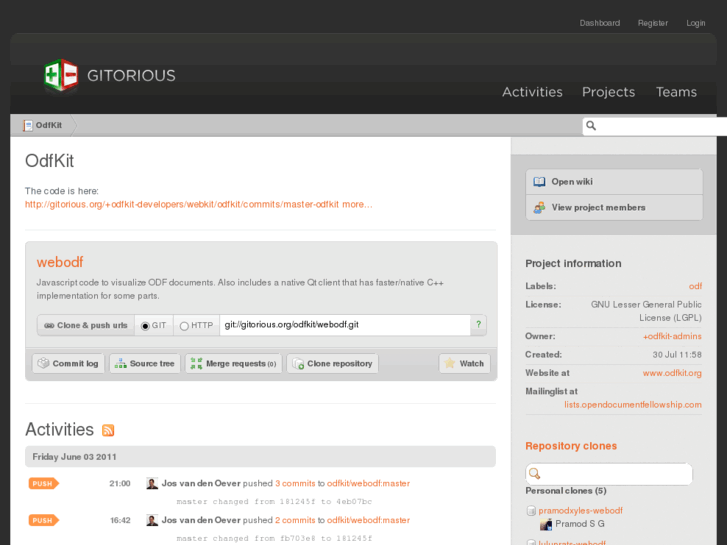Click the Repository clones search field
Viewport: 727px width, 545px height.
609,474
